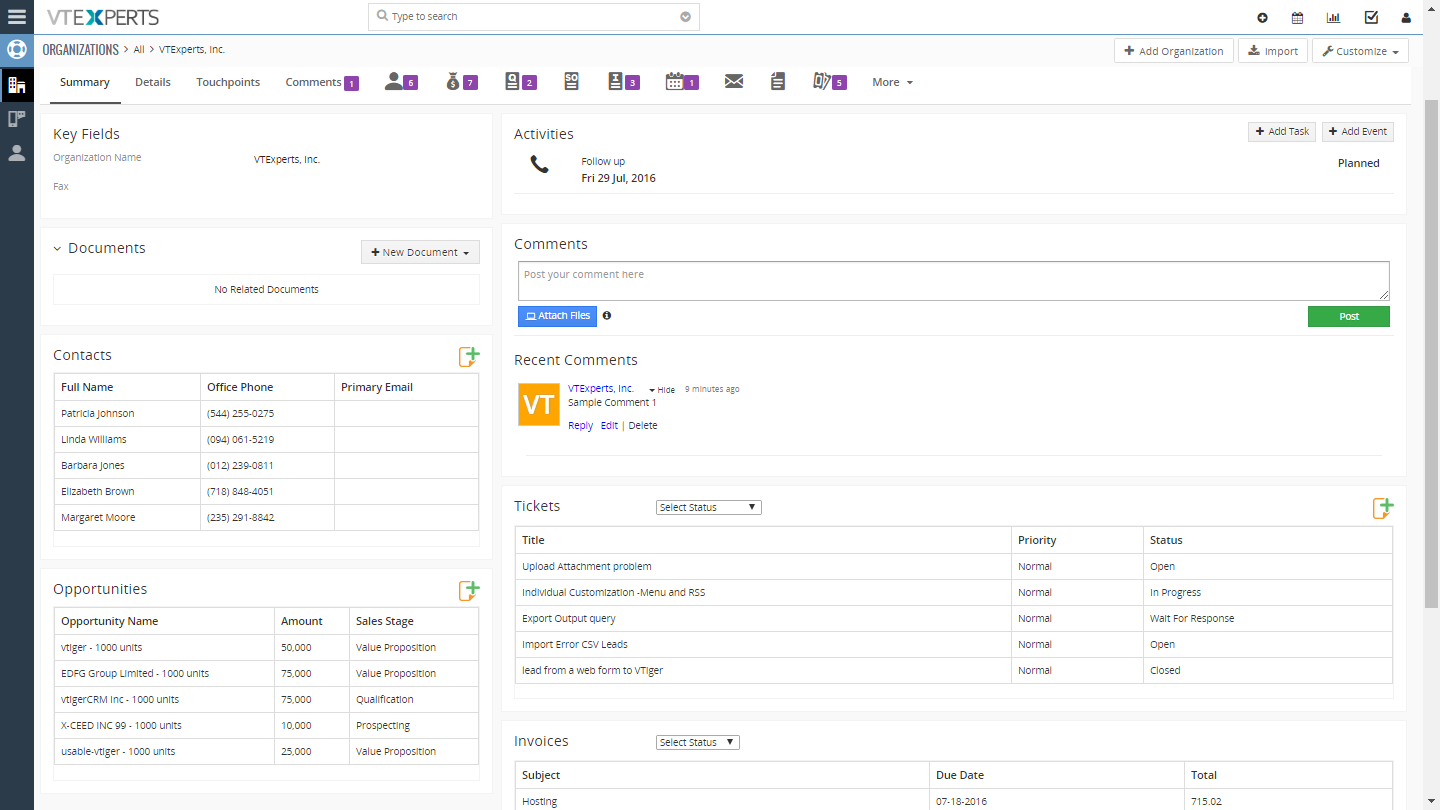
Task: Open the calendar icon in top bar
Action: click(1297, 17)
